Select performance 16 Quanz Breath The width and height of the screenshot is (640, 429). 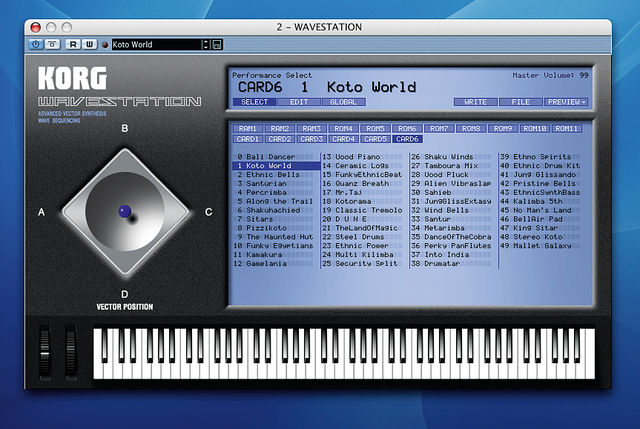pos(365,184)
